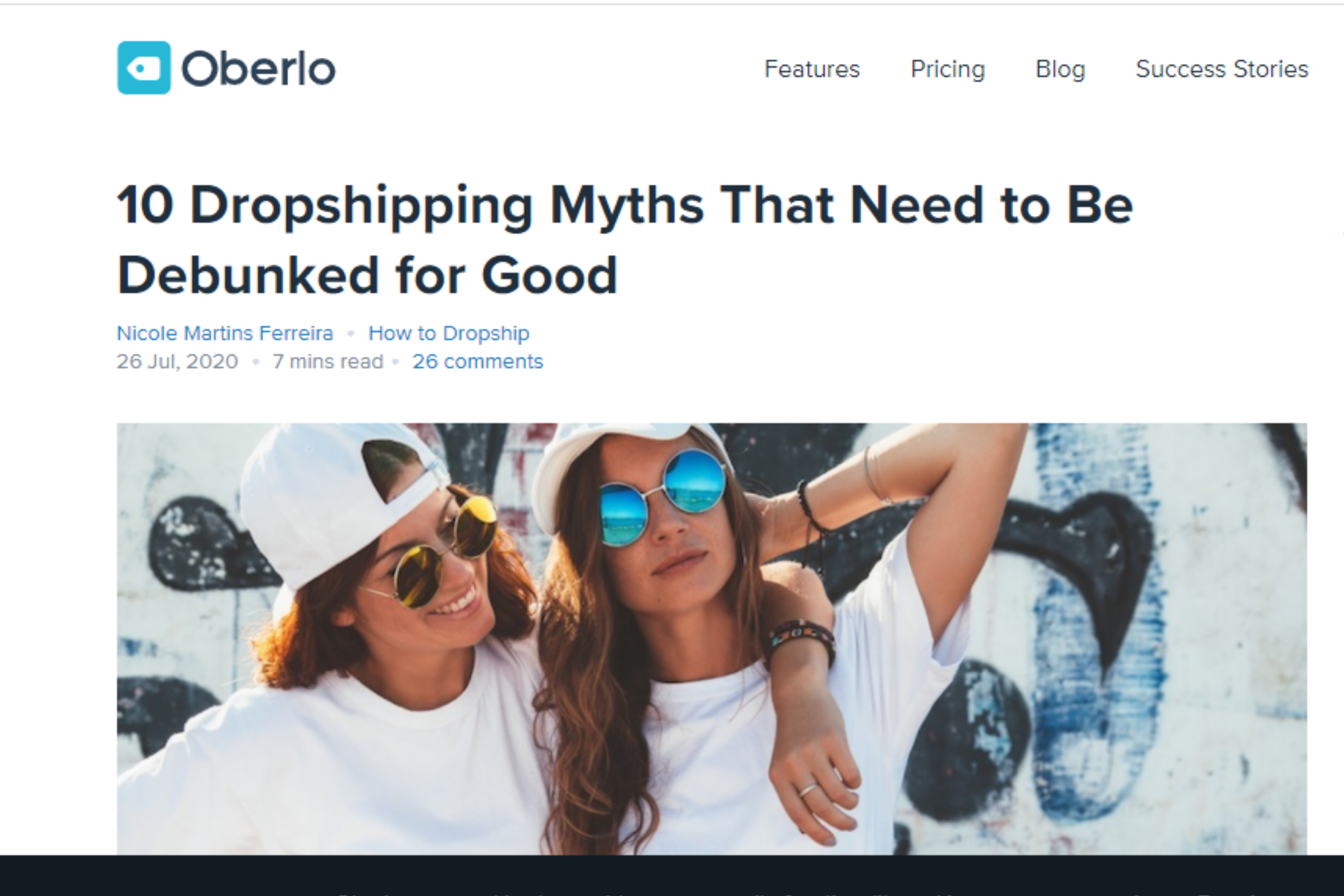Click the Oberlo wordmark text
Viewport: 1344px width, 896px height.
(258, 69)
